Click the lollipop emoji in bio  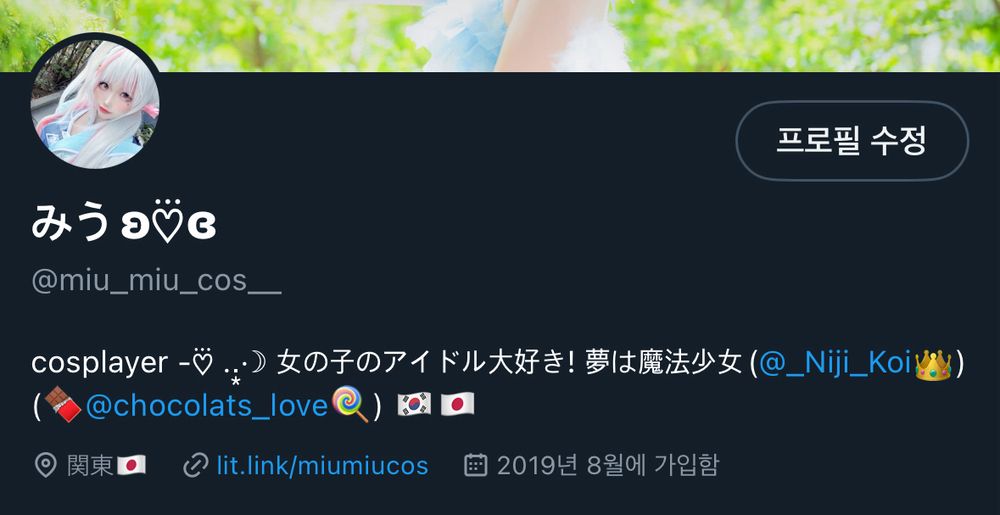tap(350, 405)
